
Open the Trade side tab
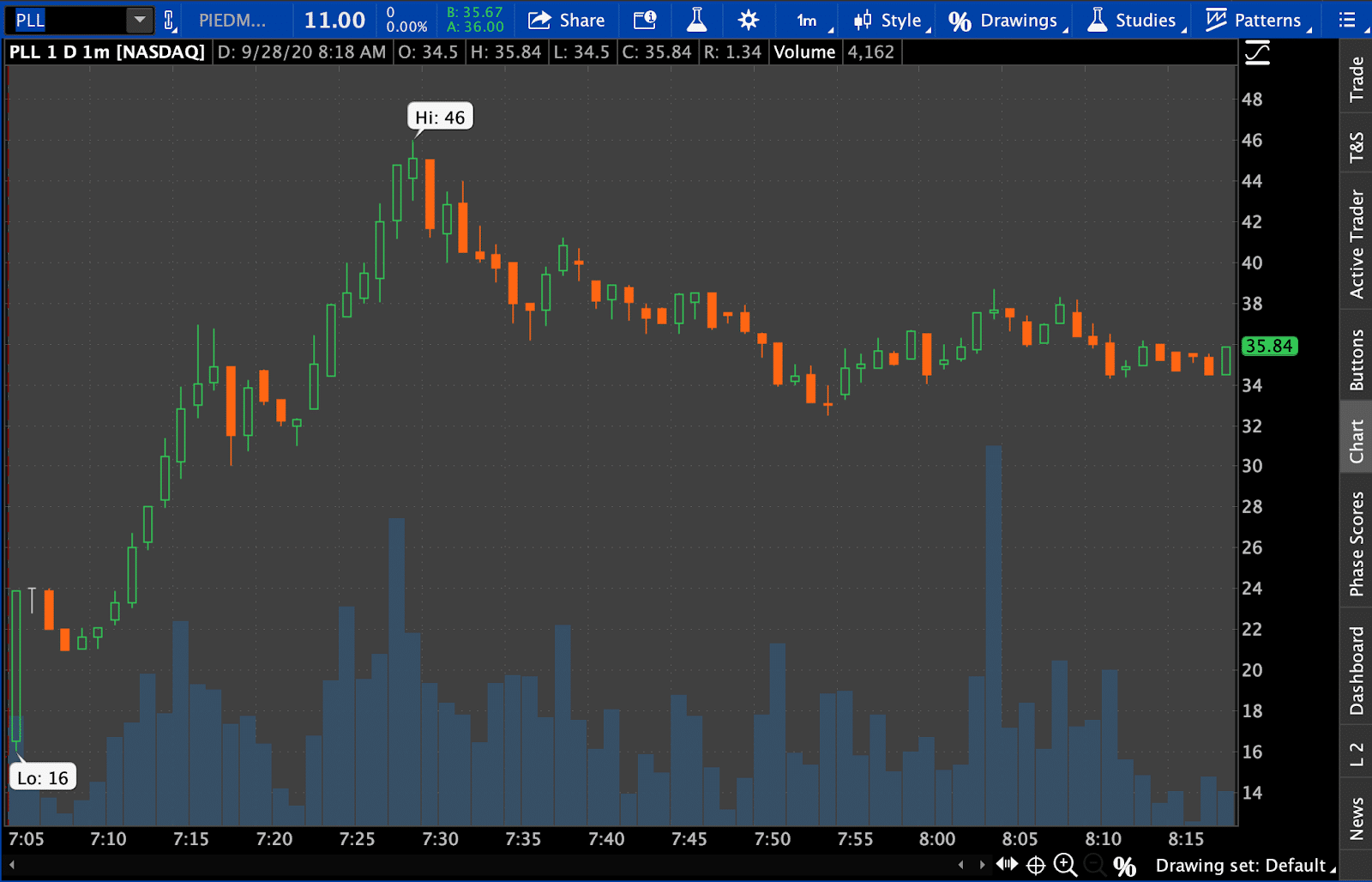pyautogui.click(x=1357, y=78)
